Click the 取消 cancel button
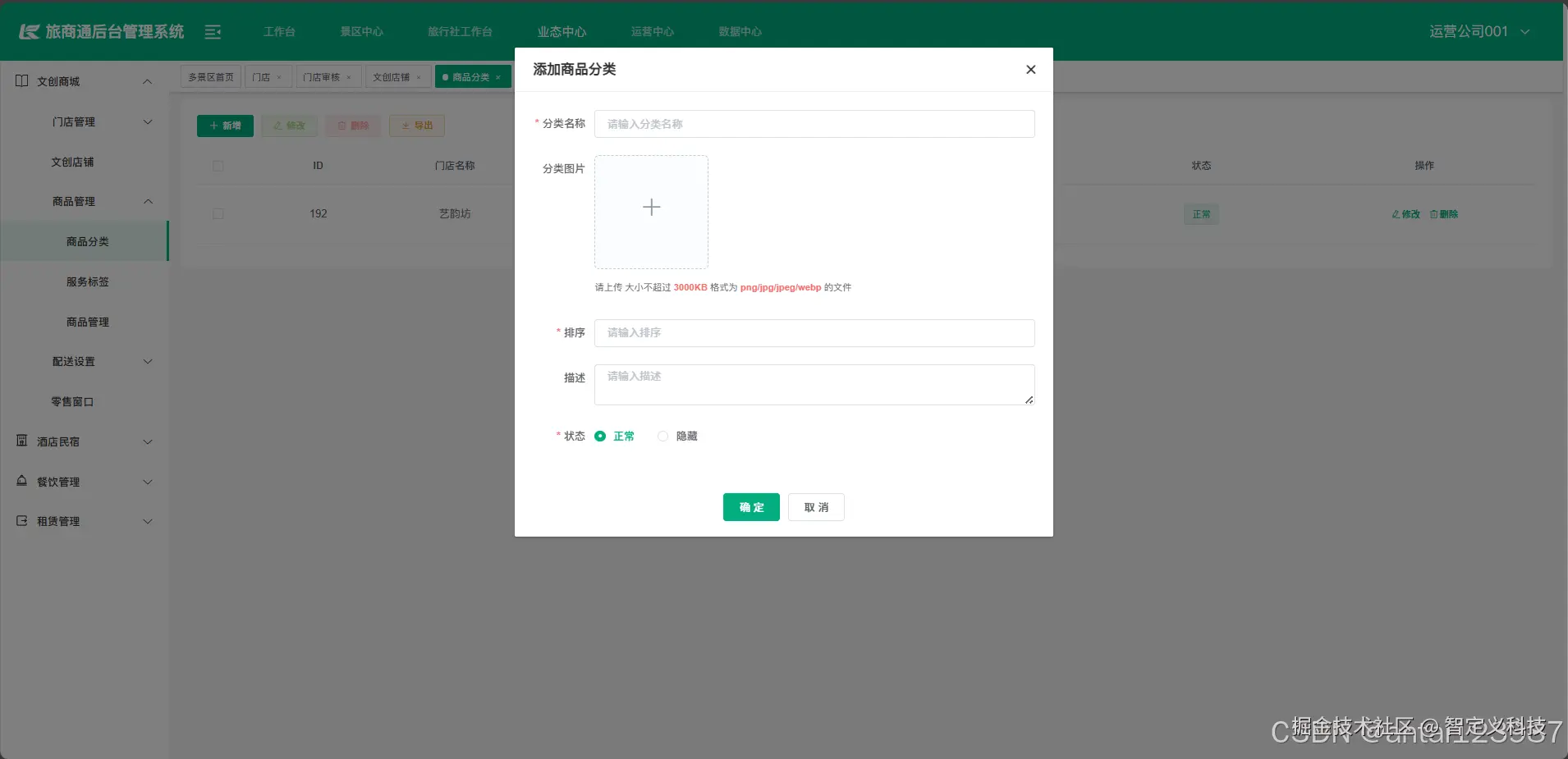The height and width of the screenshot is (759, 1568). (x=816, y=507)
